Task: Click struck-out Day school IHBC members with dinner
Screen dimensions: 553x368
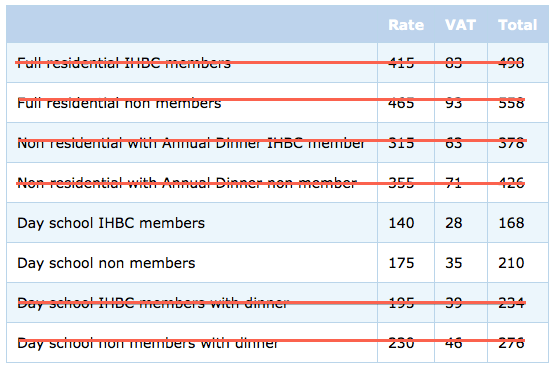Action: [x=153, y=303]
